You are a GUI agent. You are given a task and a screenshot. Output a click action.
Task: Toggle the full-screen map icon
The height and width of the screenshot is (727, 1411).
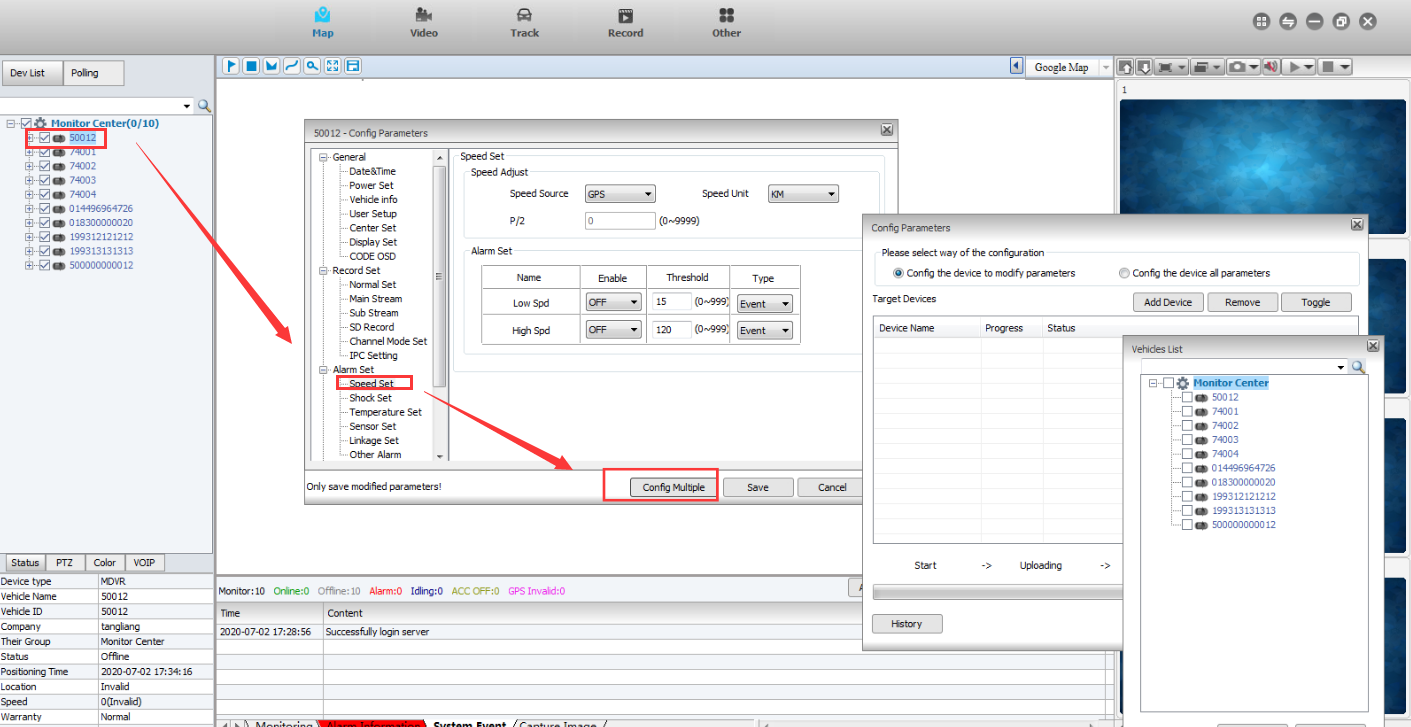pos(332,66)
